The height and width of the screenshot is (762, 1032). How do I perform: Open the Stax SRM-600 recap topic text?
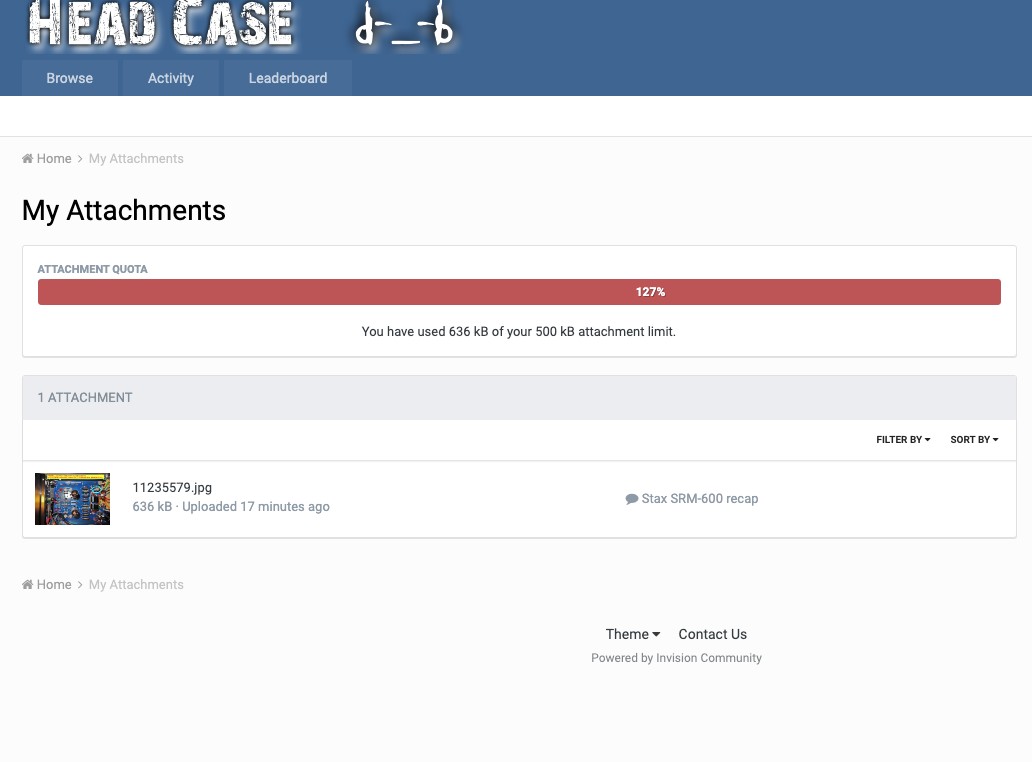(699, 499)
